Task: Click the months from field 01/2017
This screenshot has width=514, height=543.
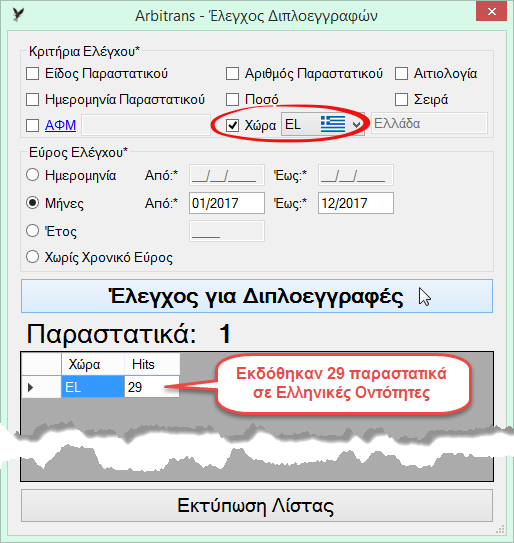Action: click(227, 203)
